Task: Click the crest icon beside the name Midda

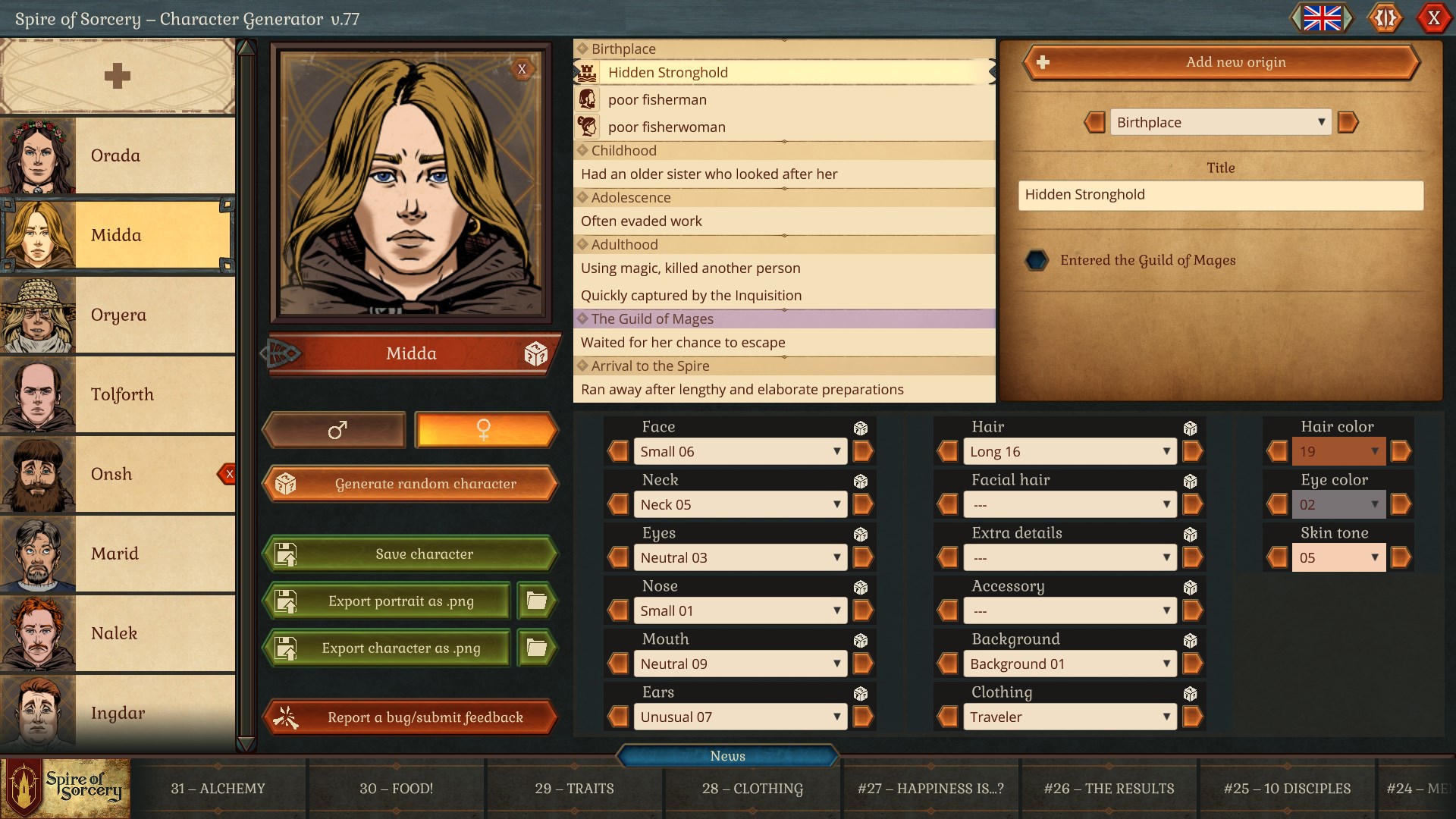Action: (x=282, y=353)
